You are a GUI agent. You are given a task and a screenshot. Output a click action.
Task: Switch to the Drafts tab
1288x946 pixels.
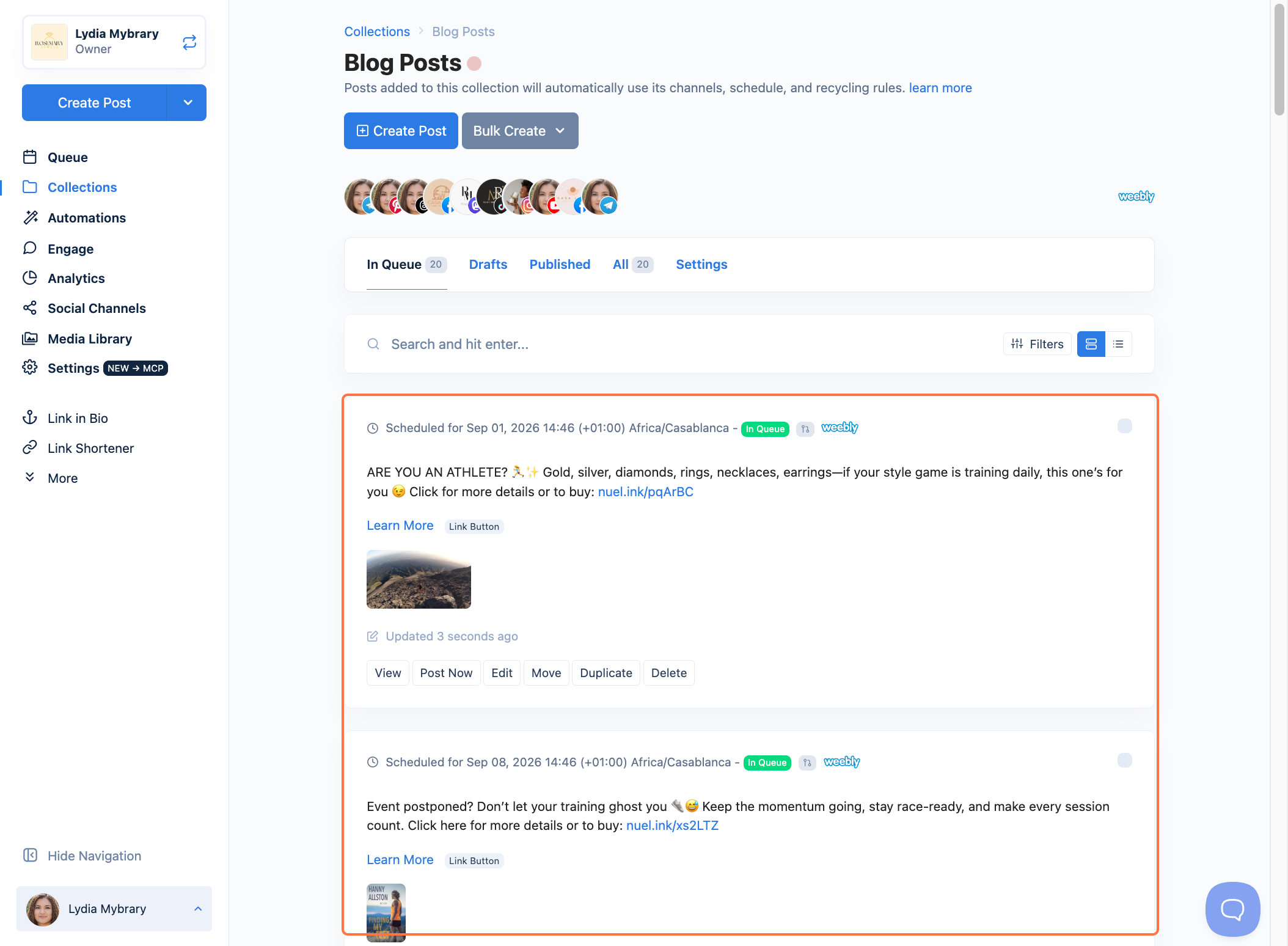pos(488,265)
